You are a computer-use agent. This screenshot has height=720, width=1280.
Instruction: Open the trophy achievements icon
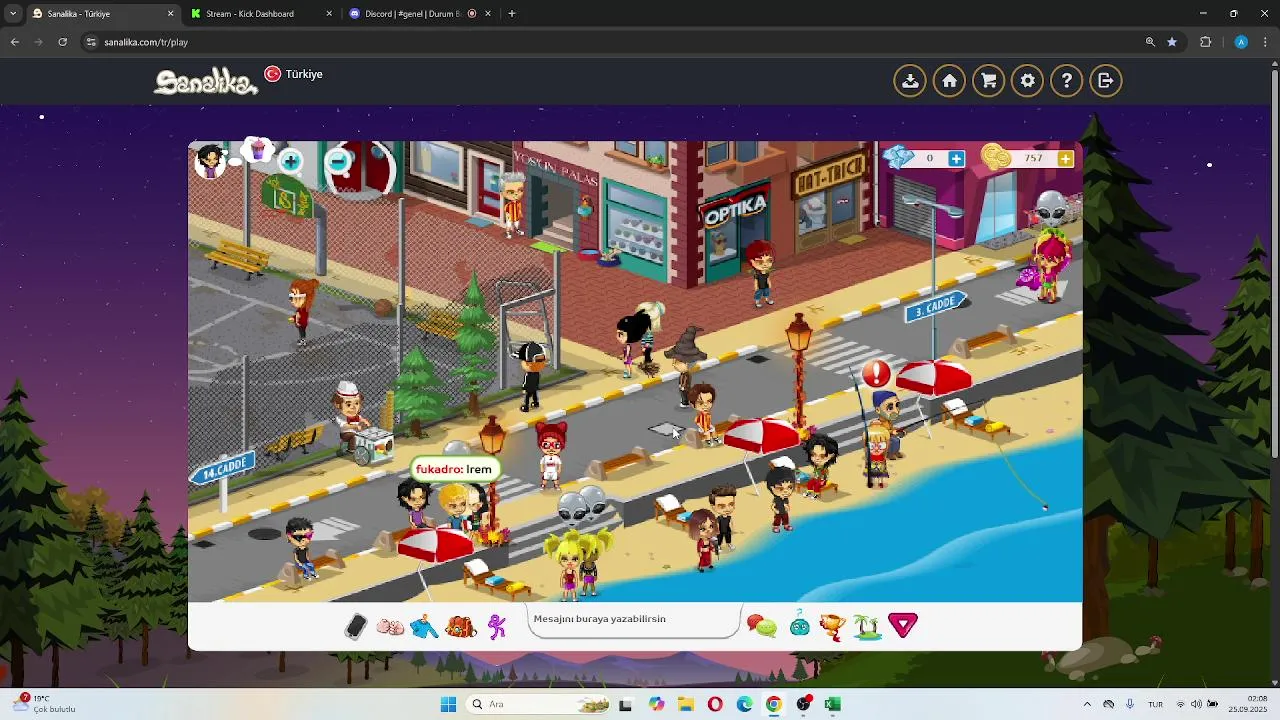pyautogui.click(x=832, y=627)
